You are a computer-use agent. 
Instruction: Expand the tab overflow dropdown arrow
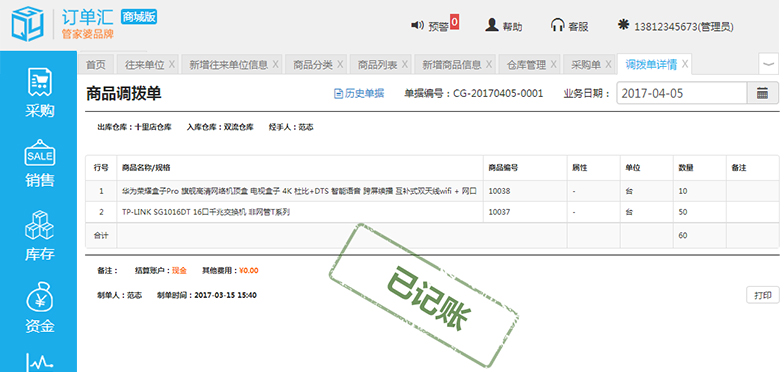(768, 64)
